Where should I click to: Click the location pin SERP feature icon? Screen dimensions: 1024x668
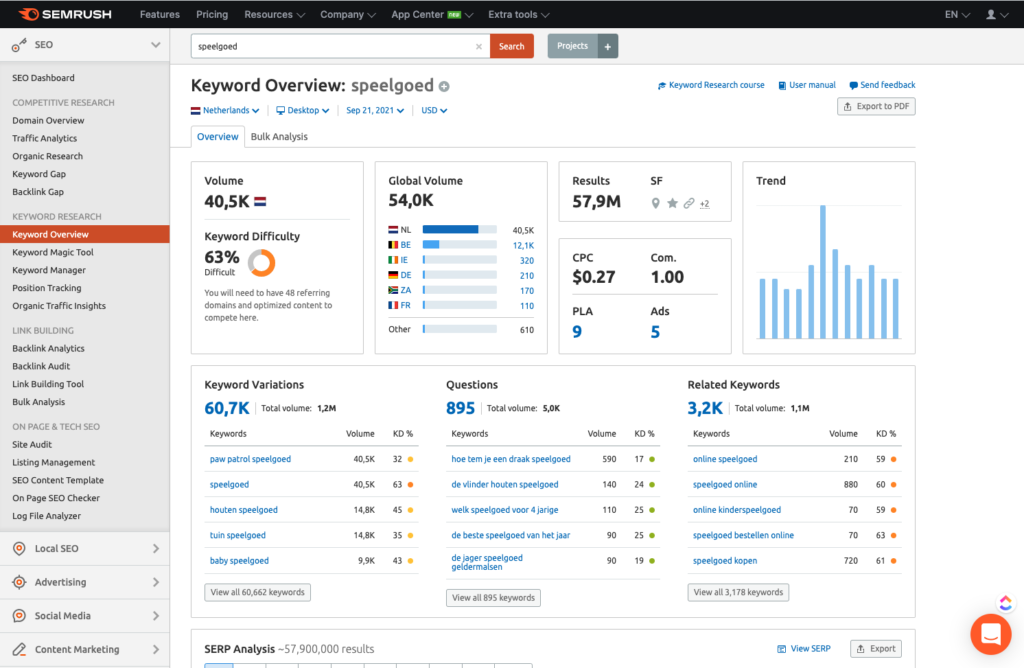655,204
